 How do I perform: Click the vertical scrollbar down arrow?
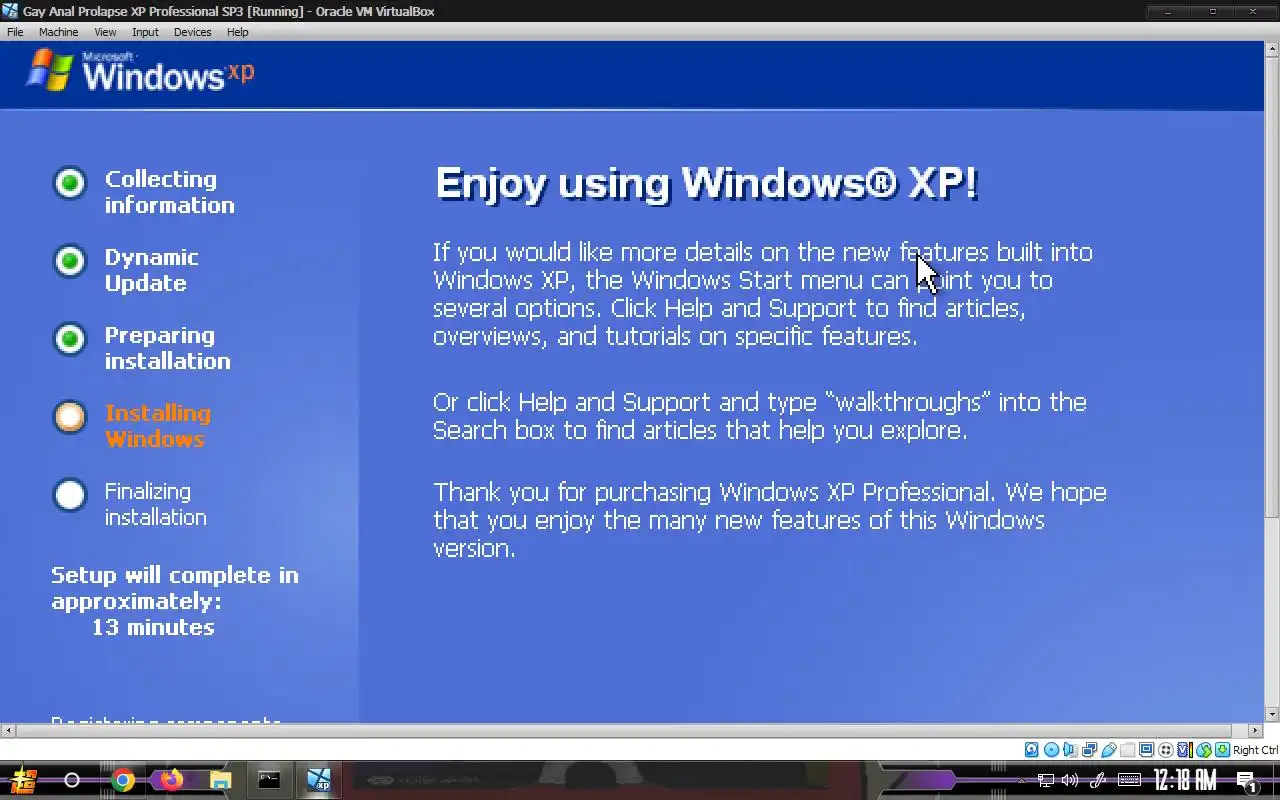pos(1272,715)
